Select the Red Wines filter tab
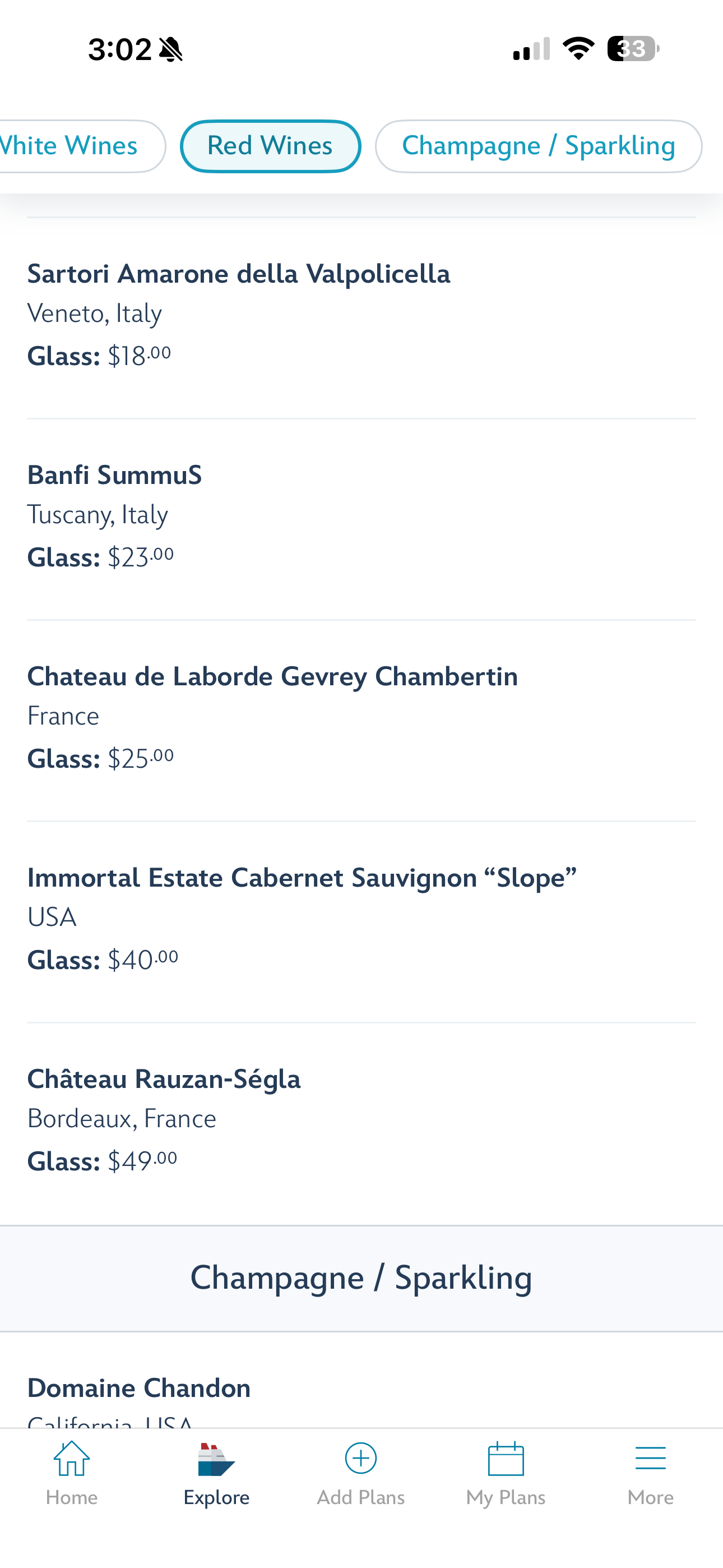Image resolution: width=723 pixels, height=1568 pixels. (270, 146)
